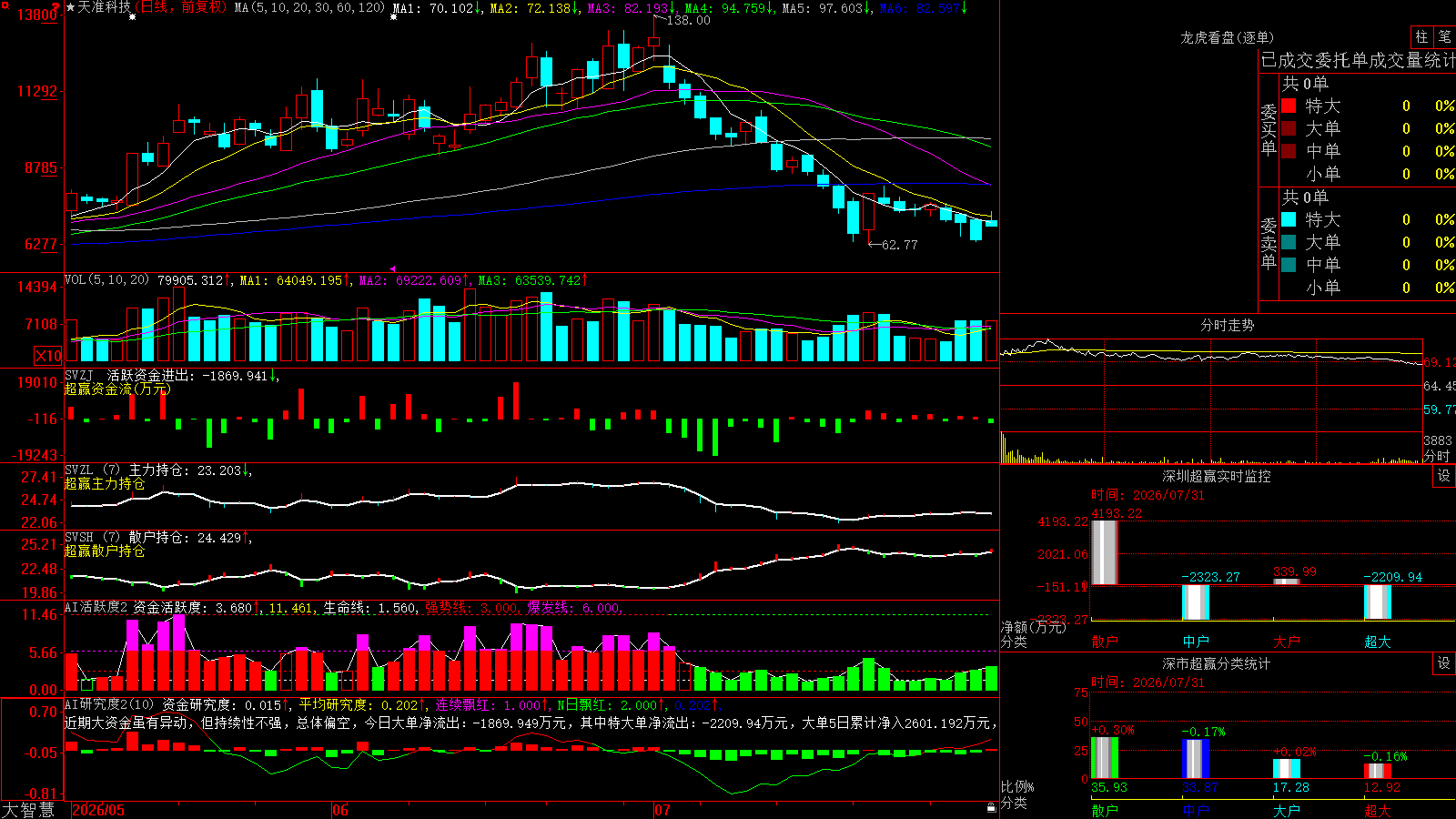
Task: Open 设 settings for 深圳超赢实时监控
Action: tap(1444, 476)
